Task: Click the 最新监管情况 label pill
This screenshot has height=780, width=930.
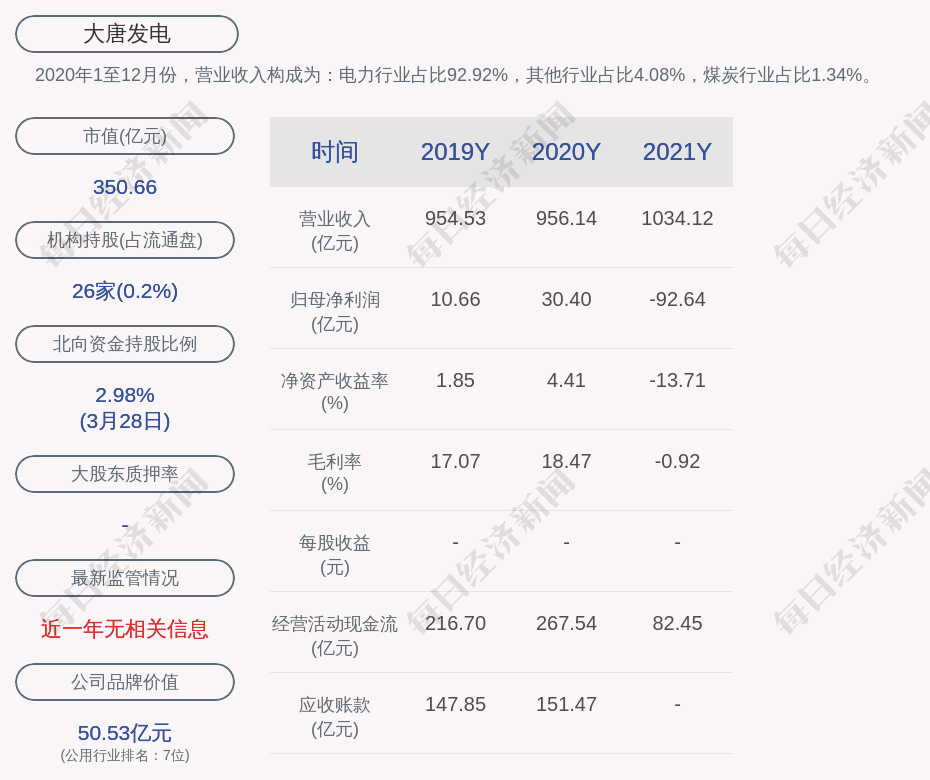Action: [x=125, y=578]
